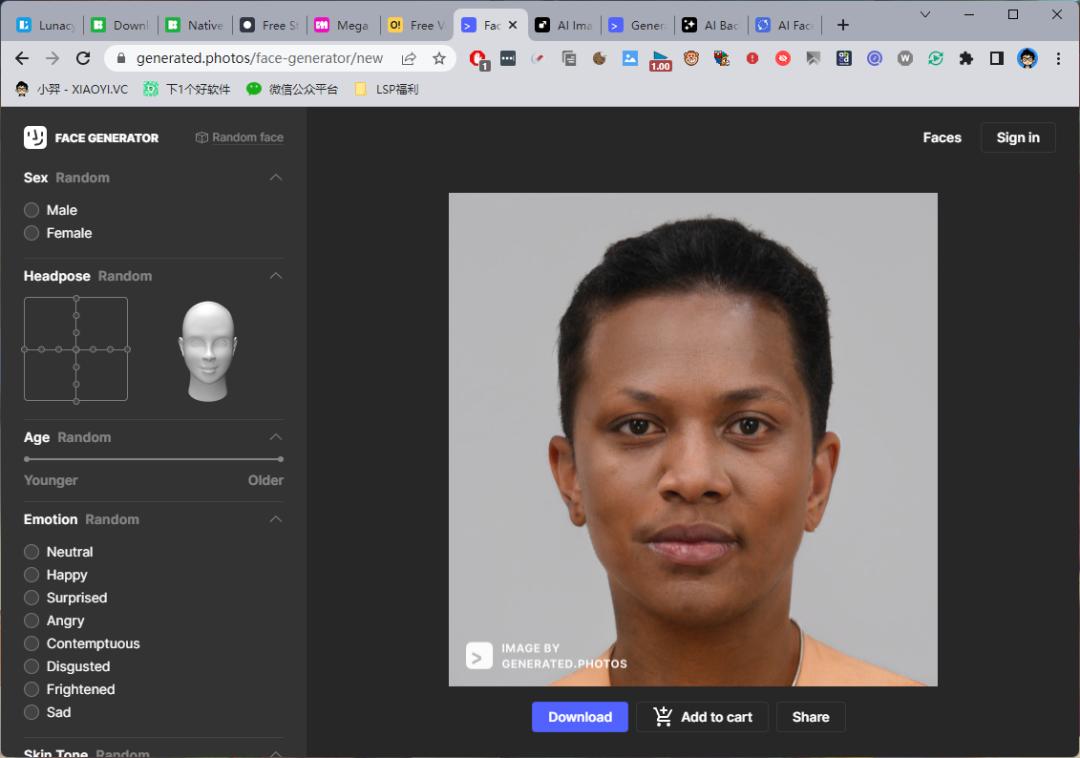The image size is (1080, 758).
Task: Select the Male radio button
Action: (31, 210)
